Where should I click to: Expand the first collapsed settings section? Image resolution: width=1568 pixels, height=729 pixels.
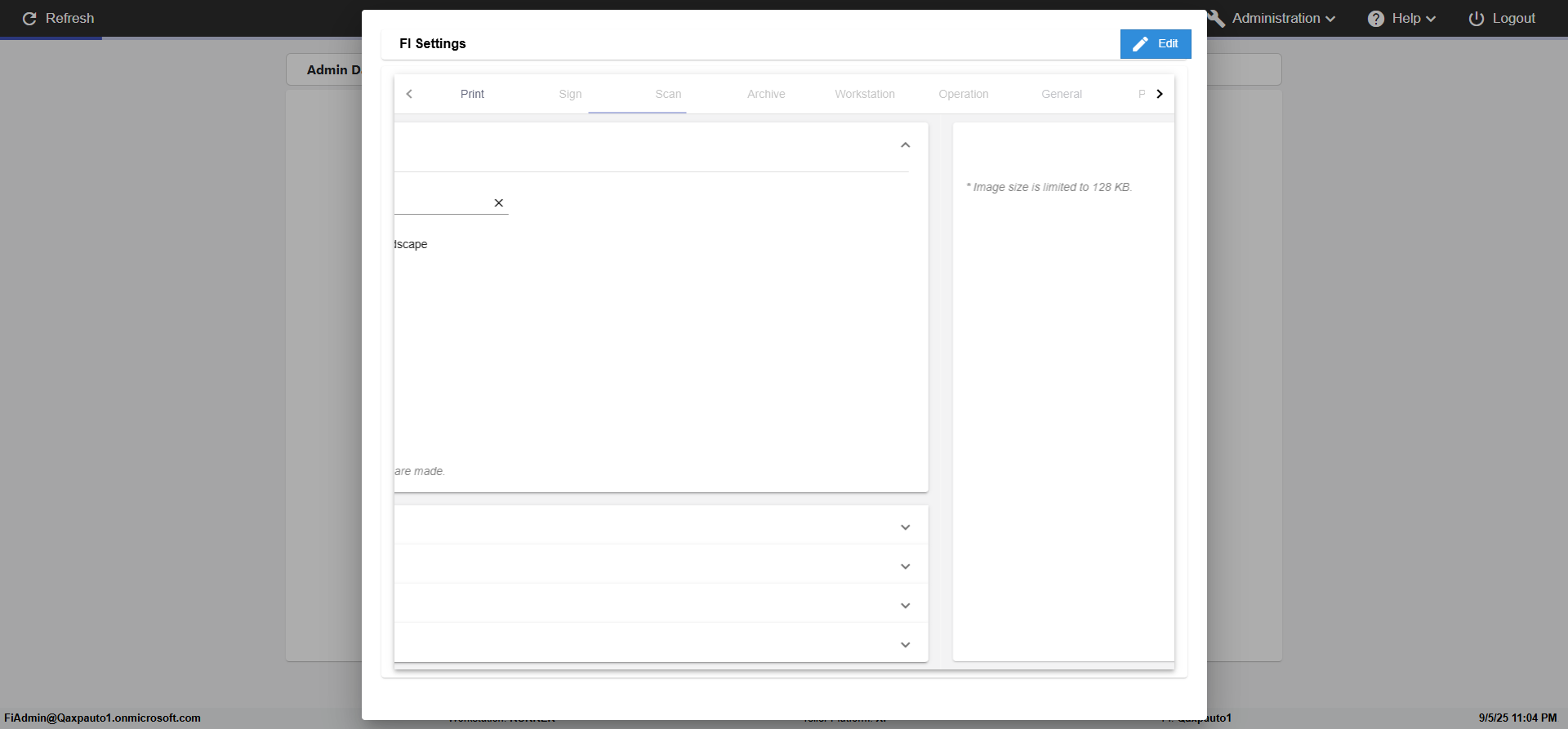pos(905,527)
